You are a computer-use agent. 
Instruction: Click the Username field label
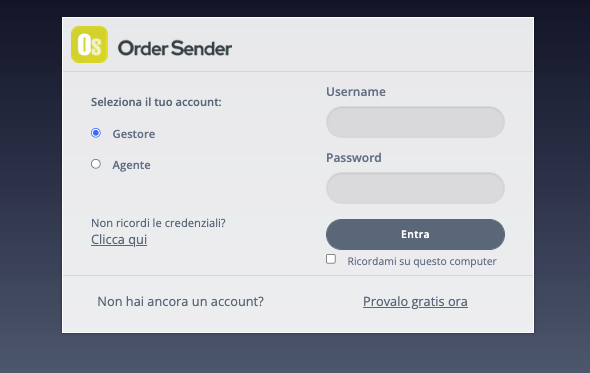[356, 91]
